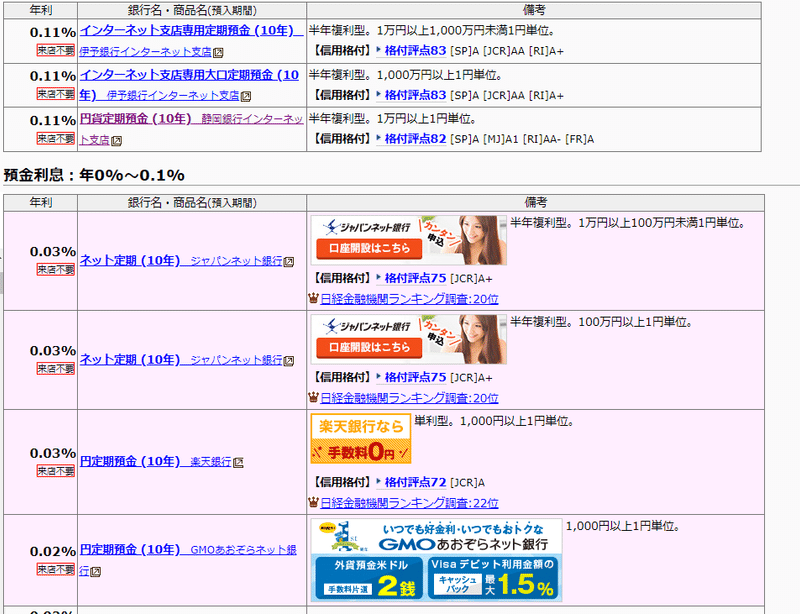Click 0.11% rate in 専用大口定期預金 row
800x614 pixels.
53,76
